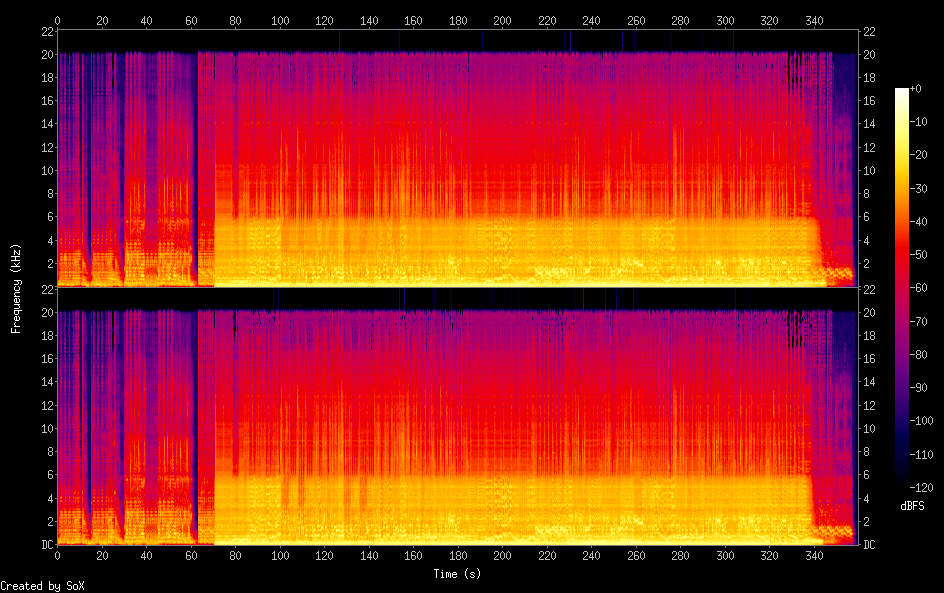Click the '340' tick on the top time axis
The width and height of the screenshot is (944, 593).
tap(814, 20)
